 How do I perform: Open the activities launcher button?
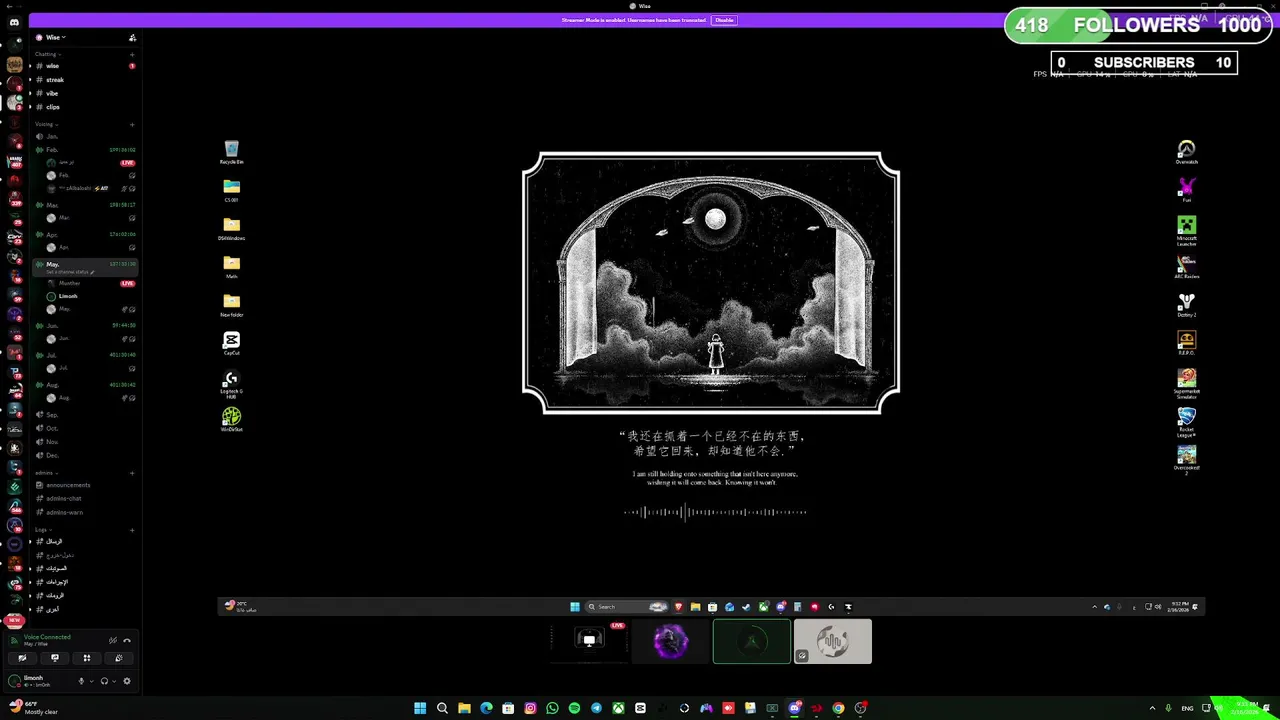[x=87, y=658]
